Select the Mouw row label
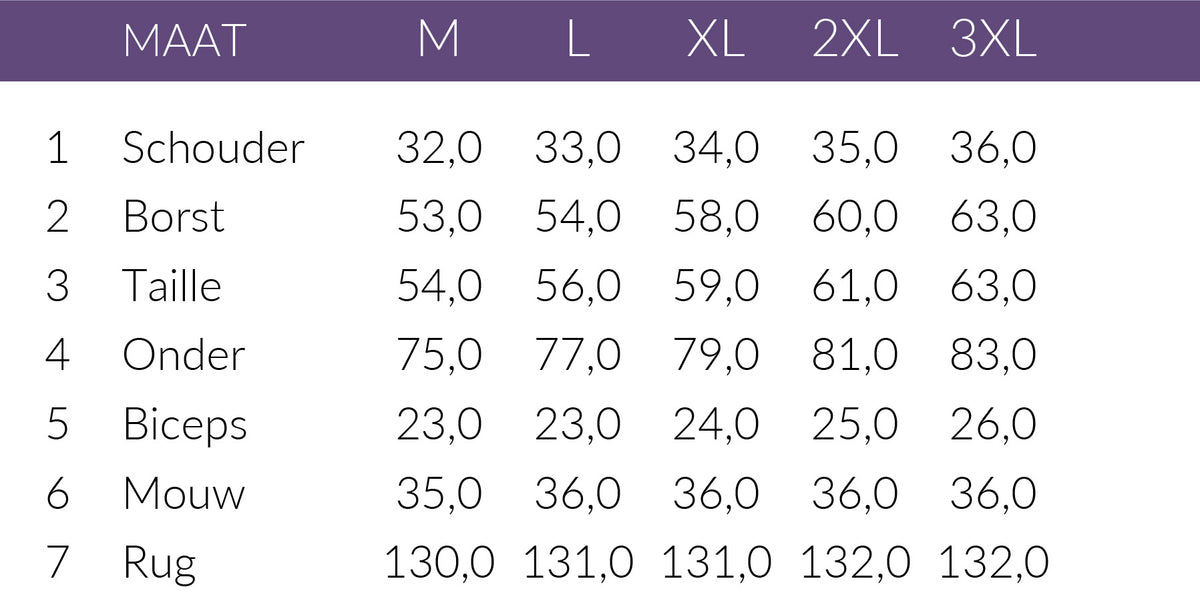This screenshot has width=1200, height=597. pos(184,494)
